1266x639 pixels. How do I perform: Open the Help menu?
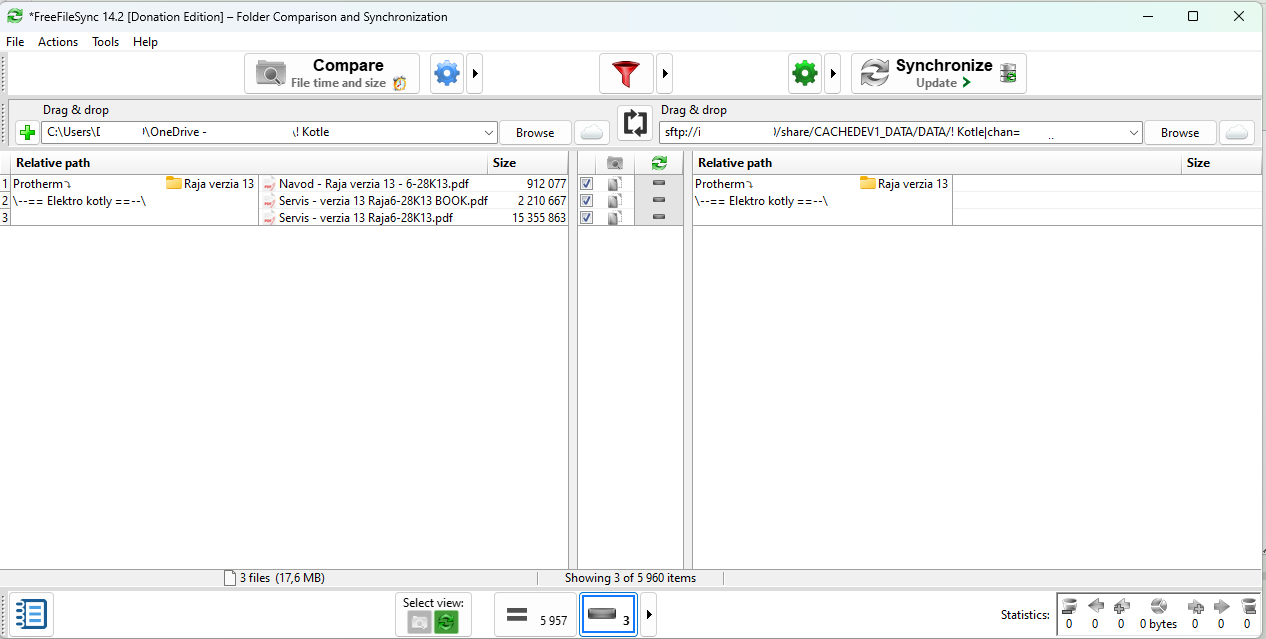pos(146,42)
